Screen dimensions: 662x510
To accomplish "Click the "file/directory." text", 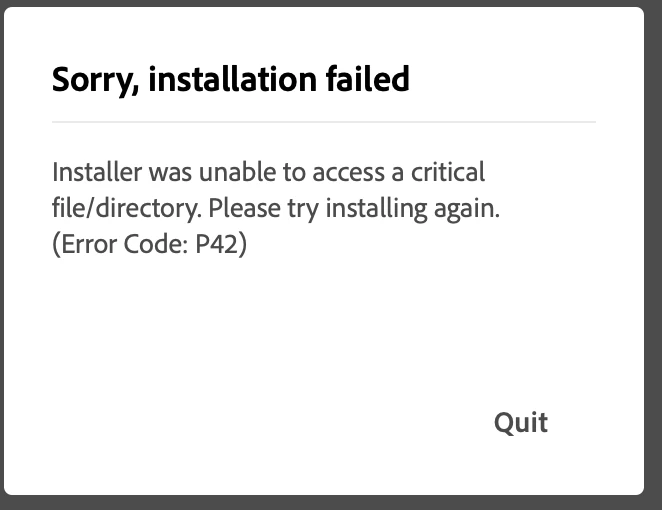I will pos(127,209).
